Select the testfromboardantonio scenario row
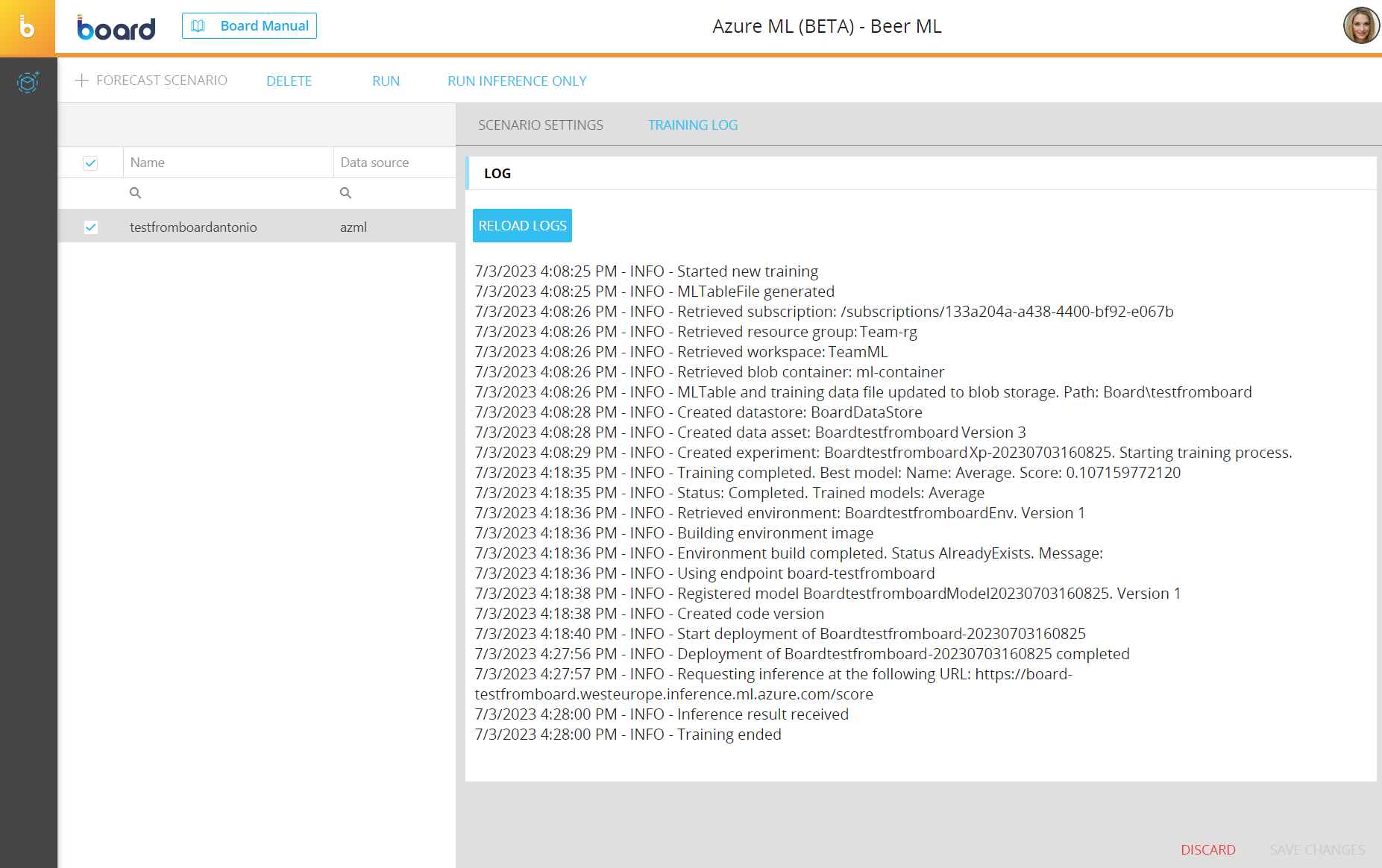The width and height of the screenshot is (1382, 868). (193, 227)
